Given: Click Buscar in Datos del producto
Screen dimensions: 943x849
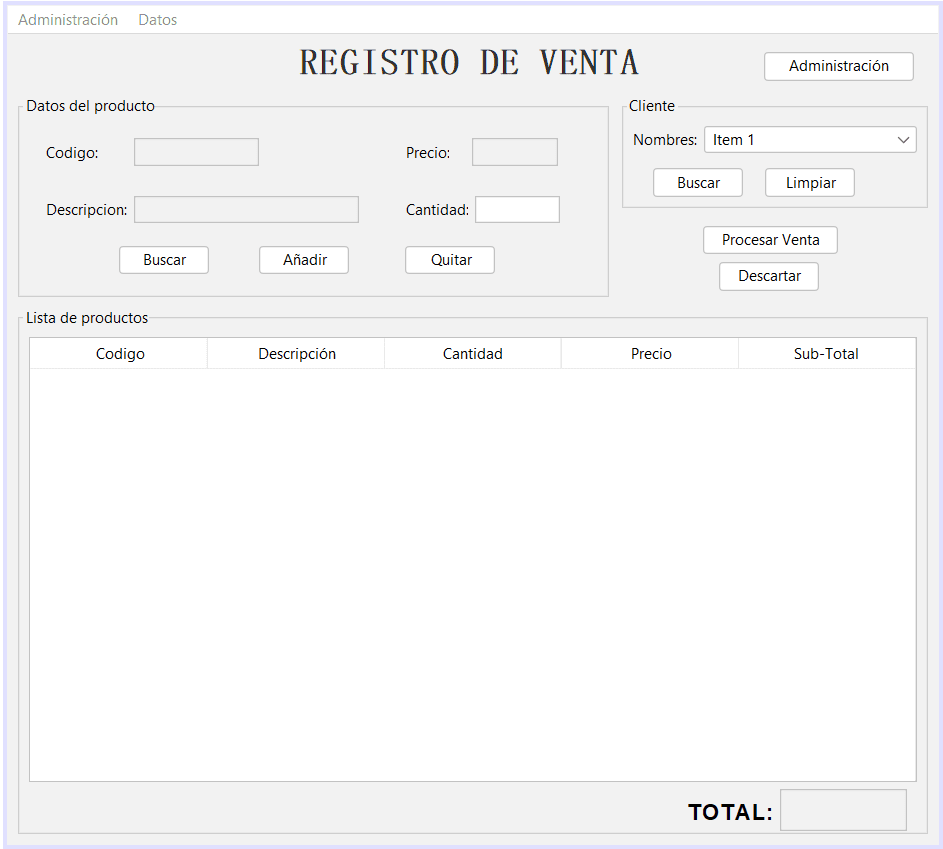Looking at the screenshot, I should pyautogui.click(x=164, y=260).
